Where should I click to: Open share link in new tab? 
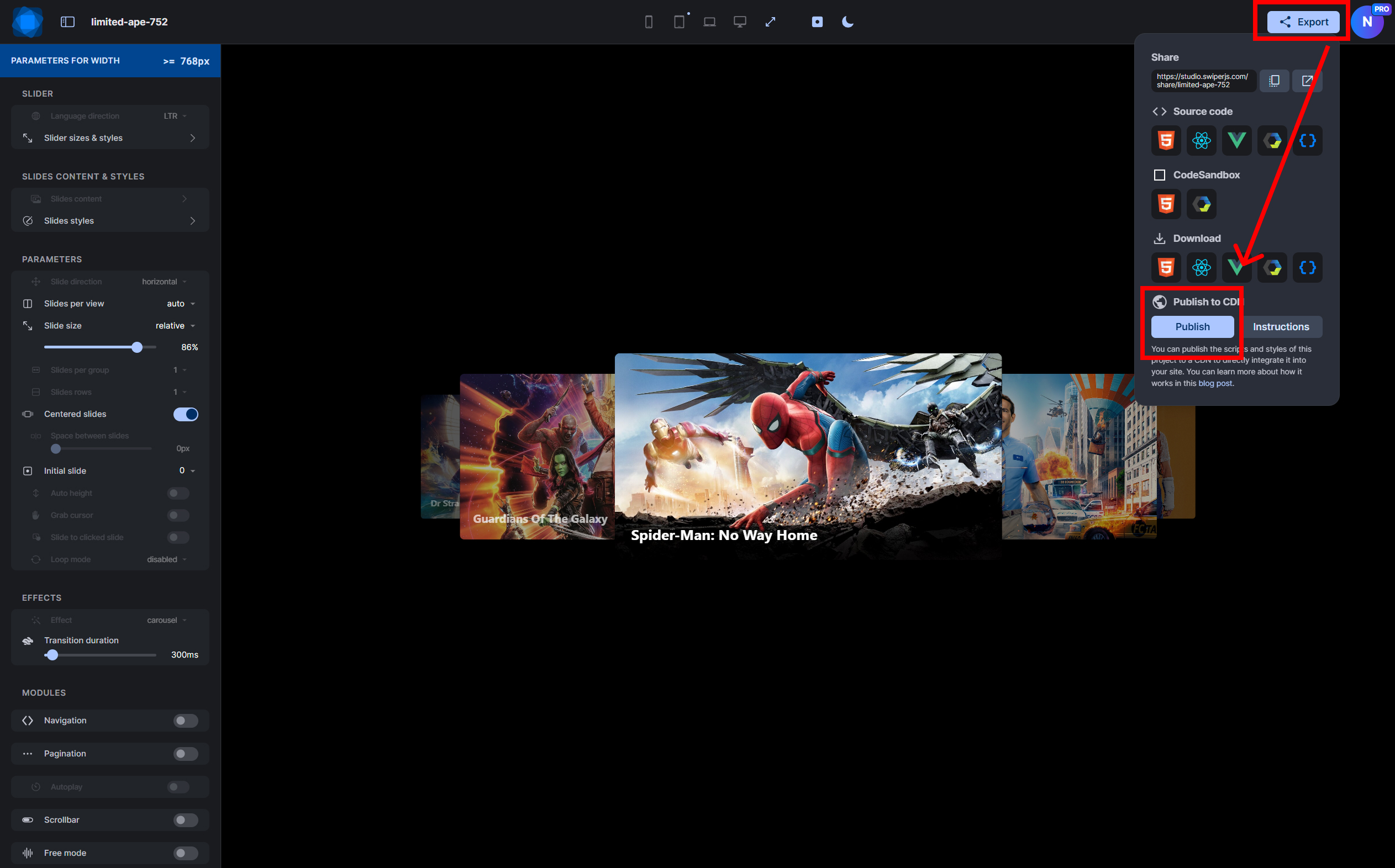[x=1307, y=81]
